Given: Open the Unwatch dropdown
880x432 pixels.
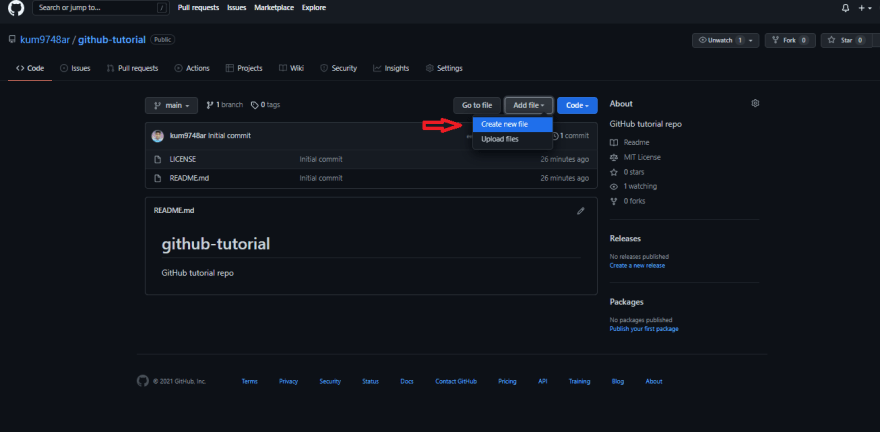Looking at the screenshot, I should [726, 40].
